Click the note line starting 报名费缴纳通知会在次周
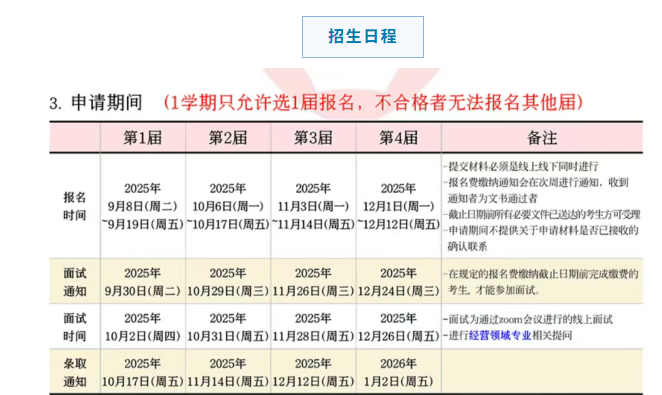 pos(536,182)
